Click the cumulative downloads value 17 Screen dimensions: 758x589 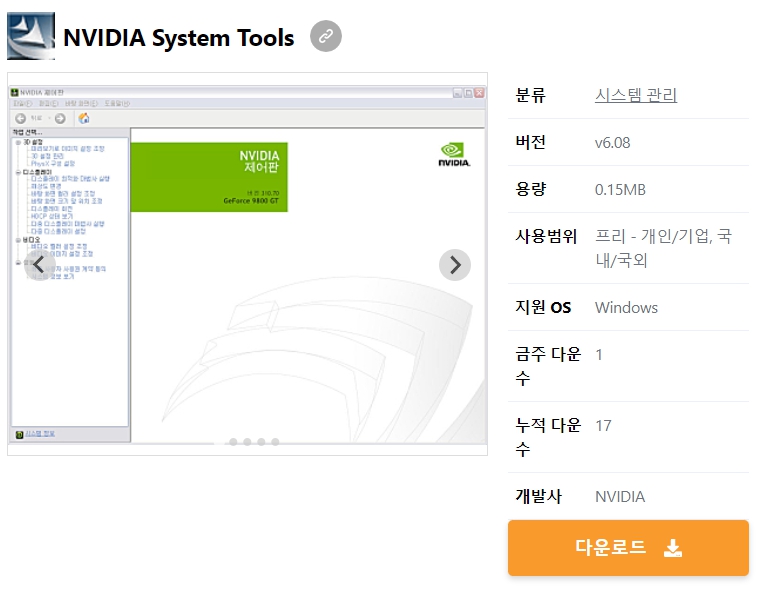pos(603,426)
